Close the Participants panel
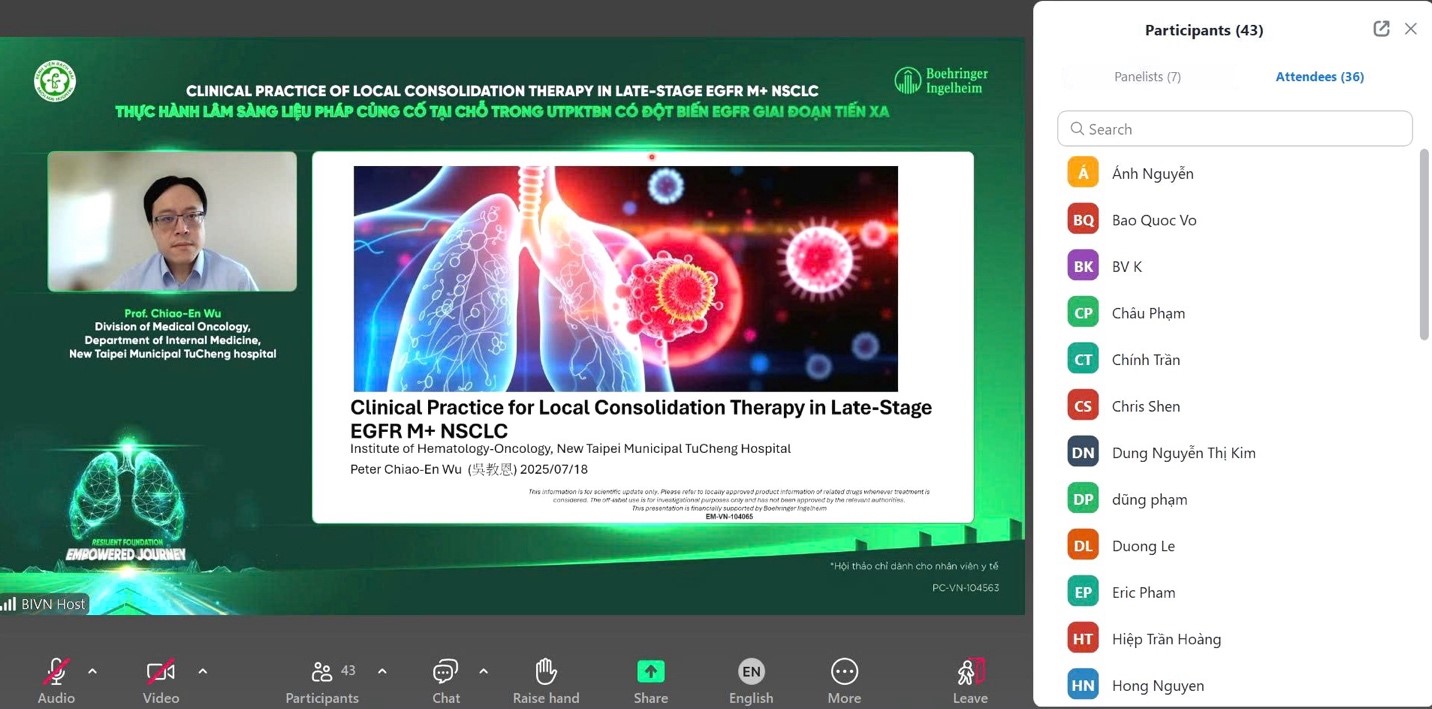1432x709 pixels. click(1410, 29)
